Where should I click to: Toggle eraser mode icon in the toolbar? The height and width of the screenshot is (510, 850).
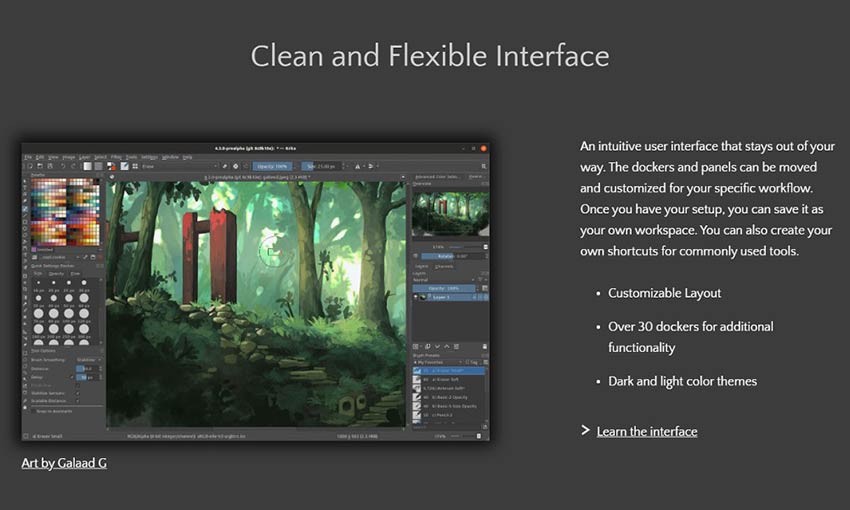point(224,166)
